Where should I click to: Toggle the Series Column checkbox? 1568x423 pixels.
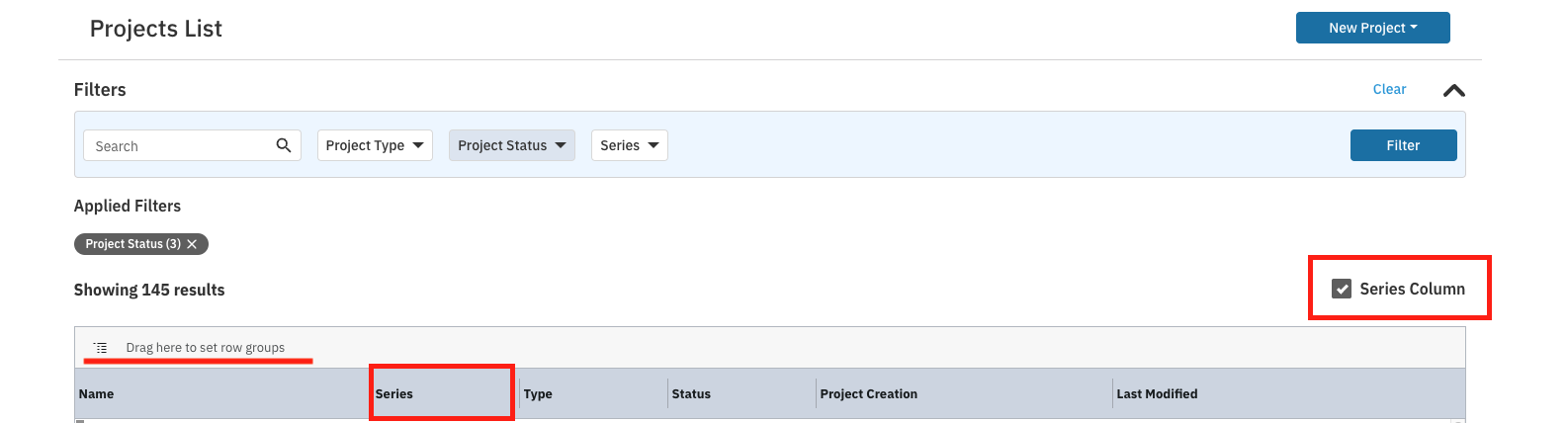click(1342, 289)
